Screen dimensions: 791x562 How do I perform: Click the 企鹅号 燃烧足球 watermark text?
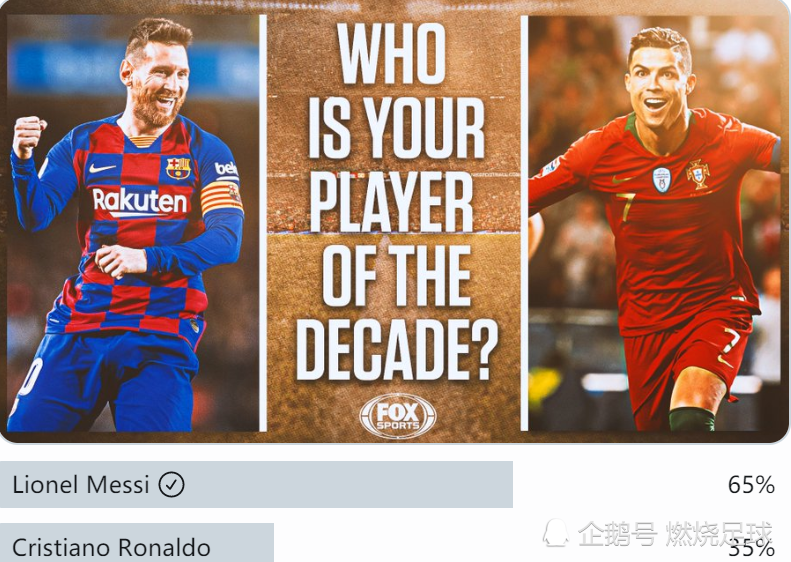tap(675, 534)
